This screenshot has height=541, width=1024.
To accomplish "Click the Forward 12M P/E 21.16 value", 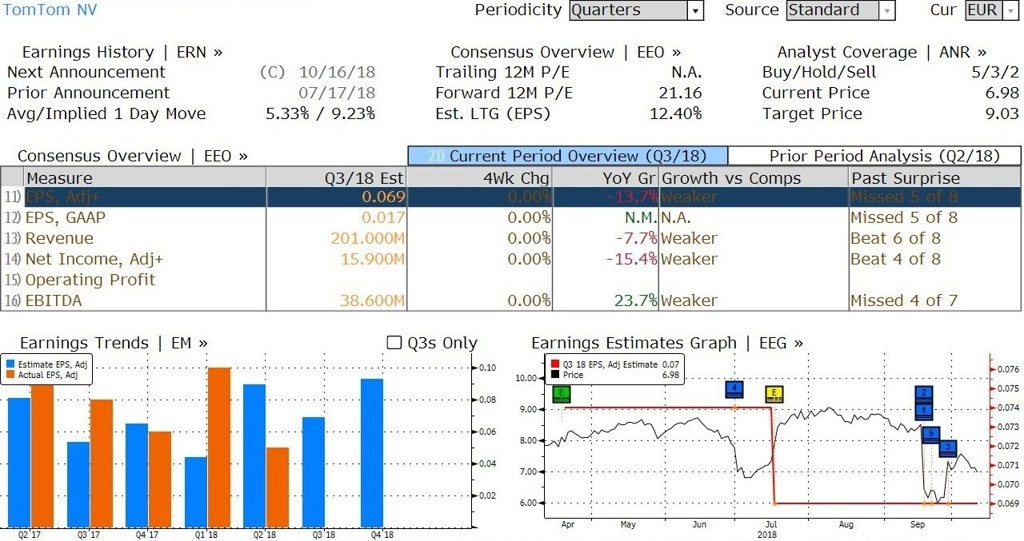I will [x=680, y=93].
